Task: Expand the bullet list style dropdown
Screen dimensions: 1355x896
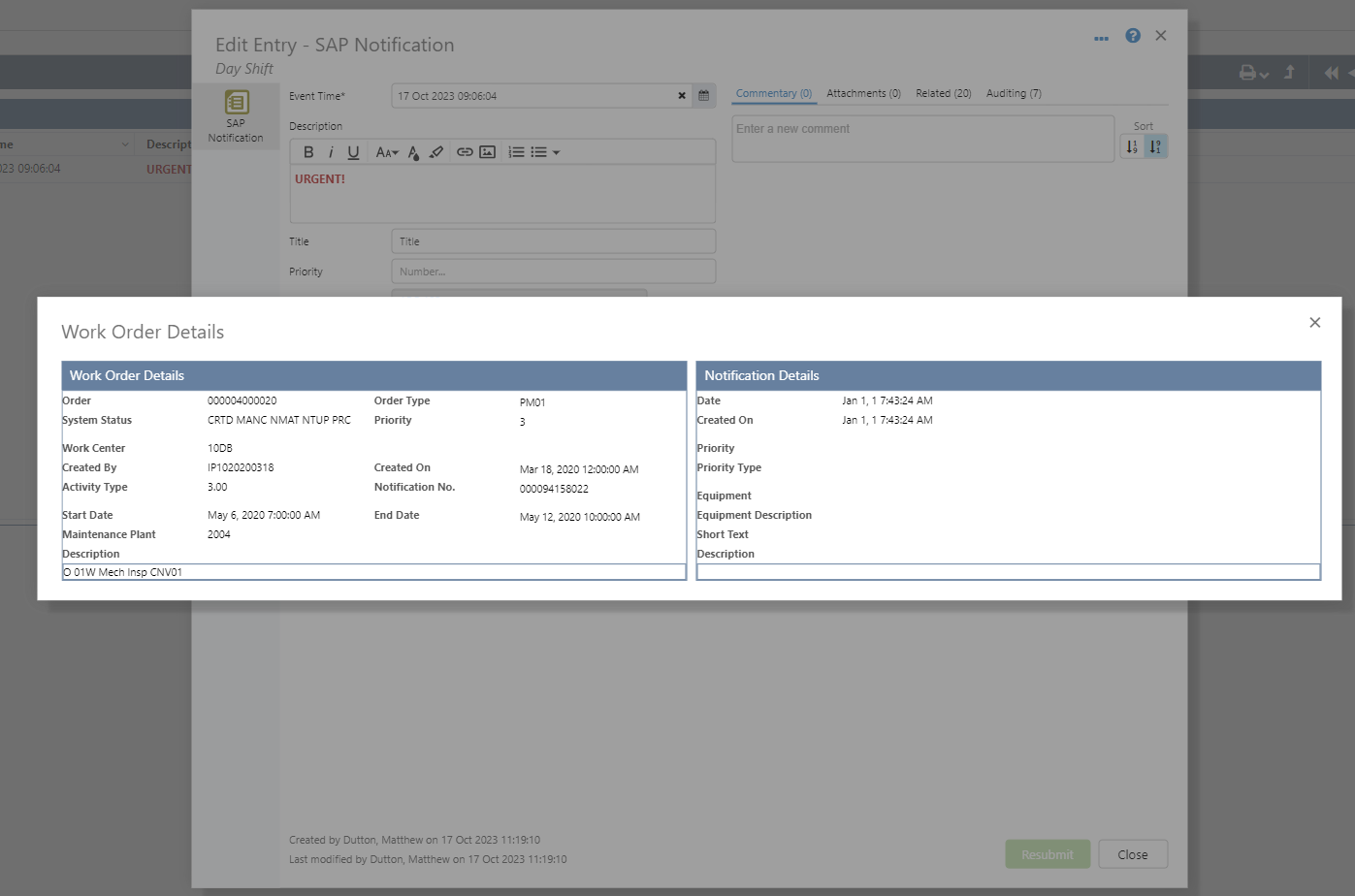Action: coord(556,152)
